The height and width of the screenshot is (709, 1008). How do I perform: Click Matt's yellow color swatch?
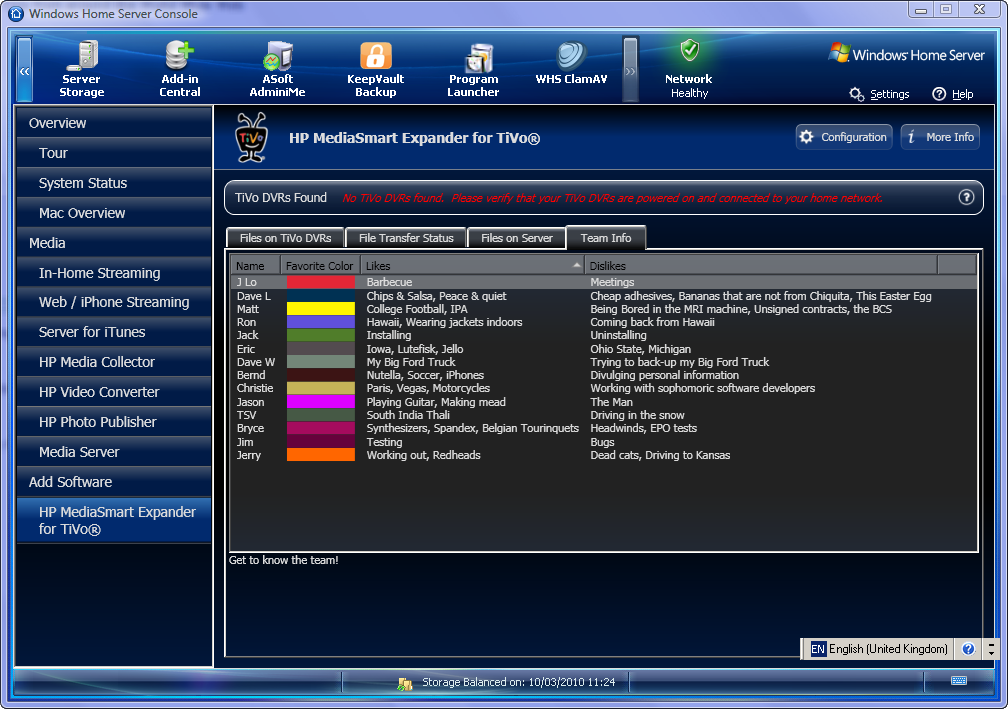(x=321, y=309)
